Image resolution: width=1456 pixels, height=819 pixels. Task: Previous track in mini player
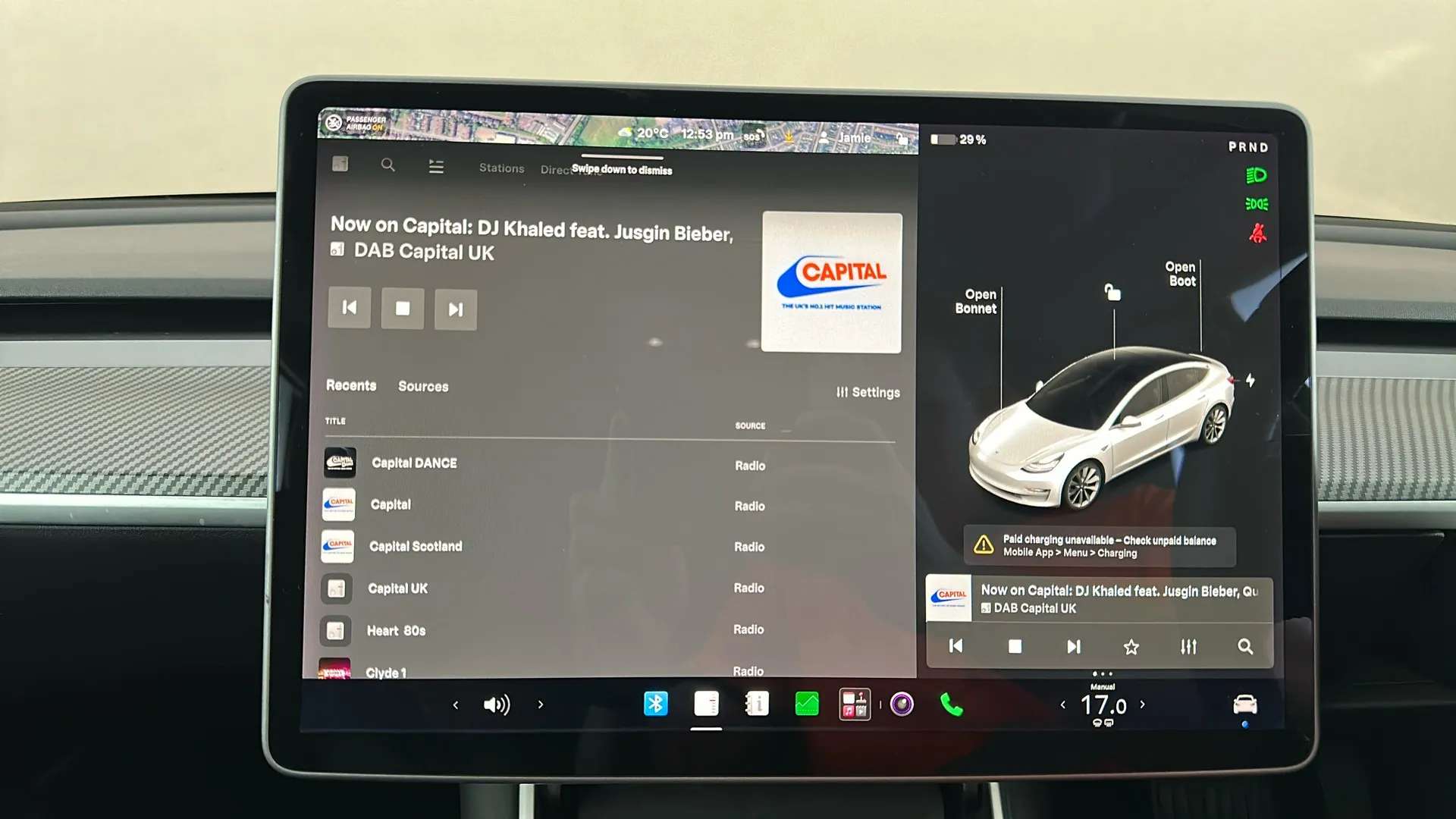(x=956, y=646)
